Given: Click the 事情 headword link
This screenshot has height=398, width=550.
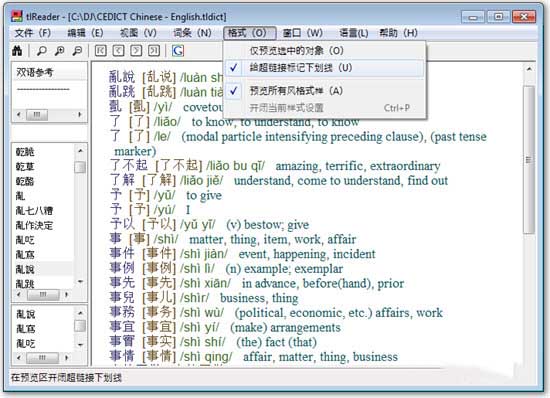Looking at the screenshot, I should pyautogui.click(x=122, y=356).
